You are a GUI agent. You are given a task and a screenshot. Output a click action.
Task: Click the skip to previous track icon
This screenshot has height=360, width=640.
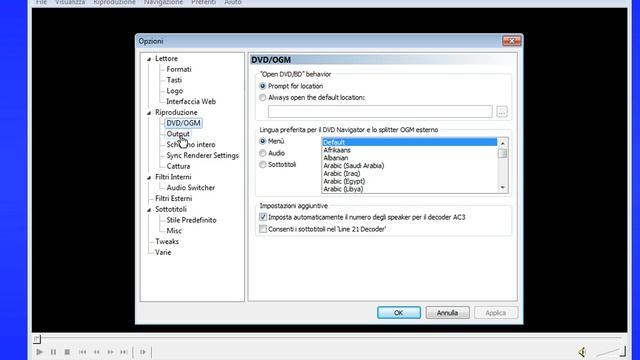pyautogui.click(x=82, y=352)
